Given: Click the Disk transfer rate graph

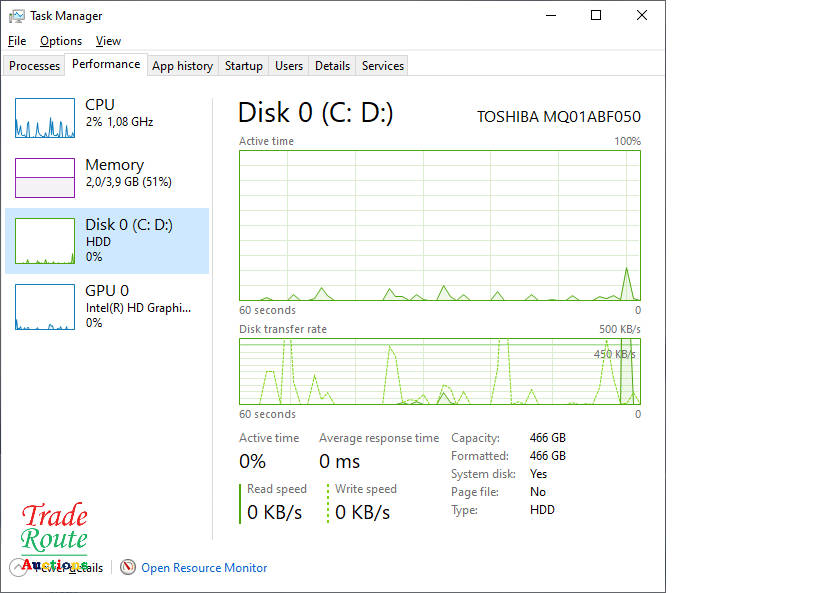Looking at the screenshot, I should point(439,371).
